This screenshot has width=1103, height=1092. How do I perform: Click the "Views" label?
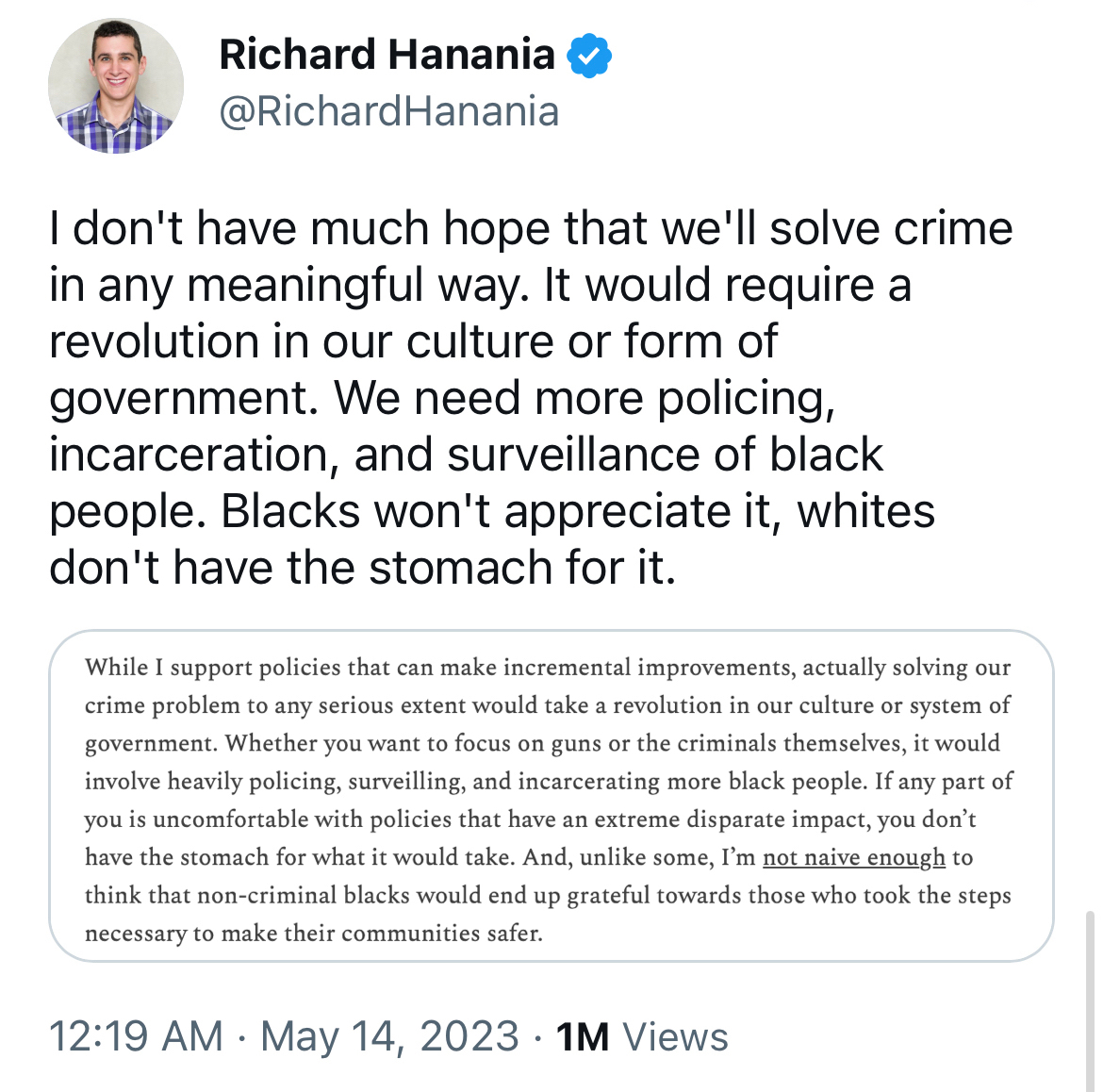(x=675, y=1036)
